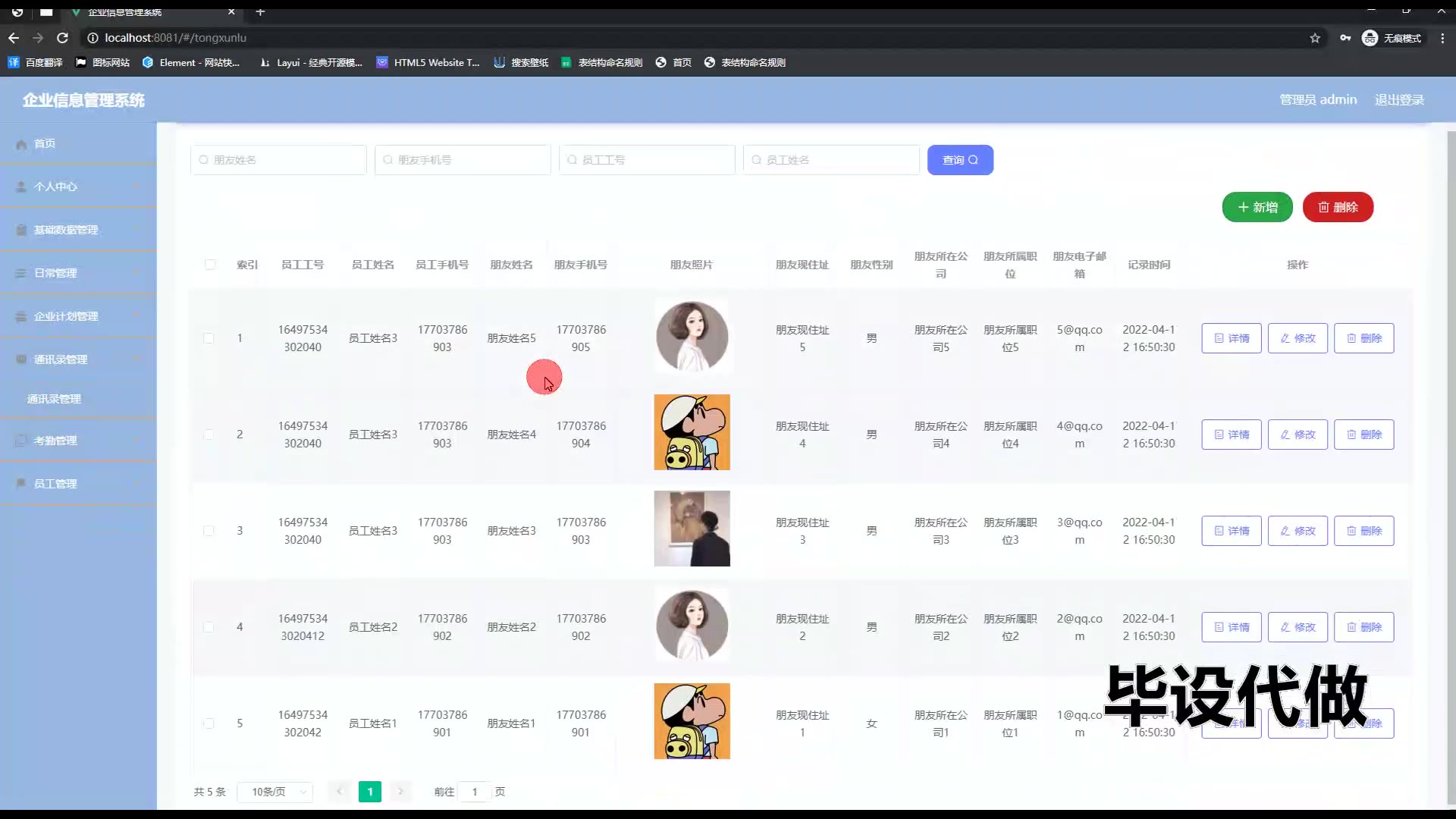Click the 朋友姓名4 cartoon photo thumbnail

[692, 432]
